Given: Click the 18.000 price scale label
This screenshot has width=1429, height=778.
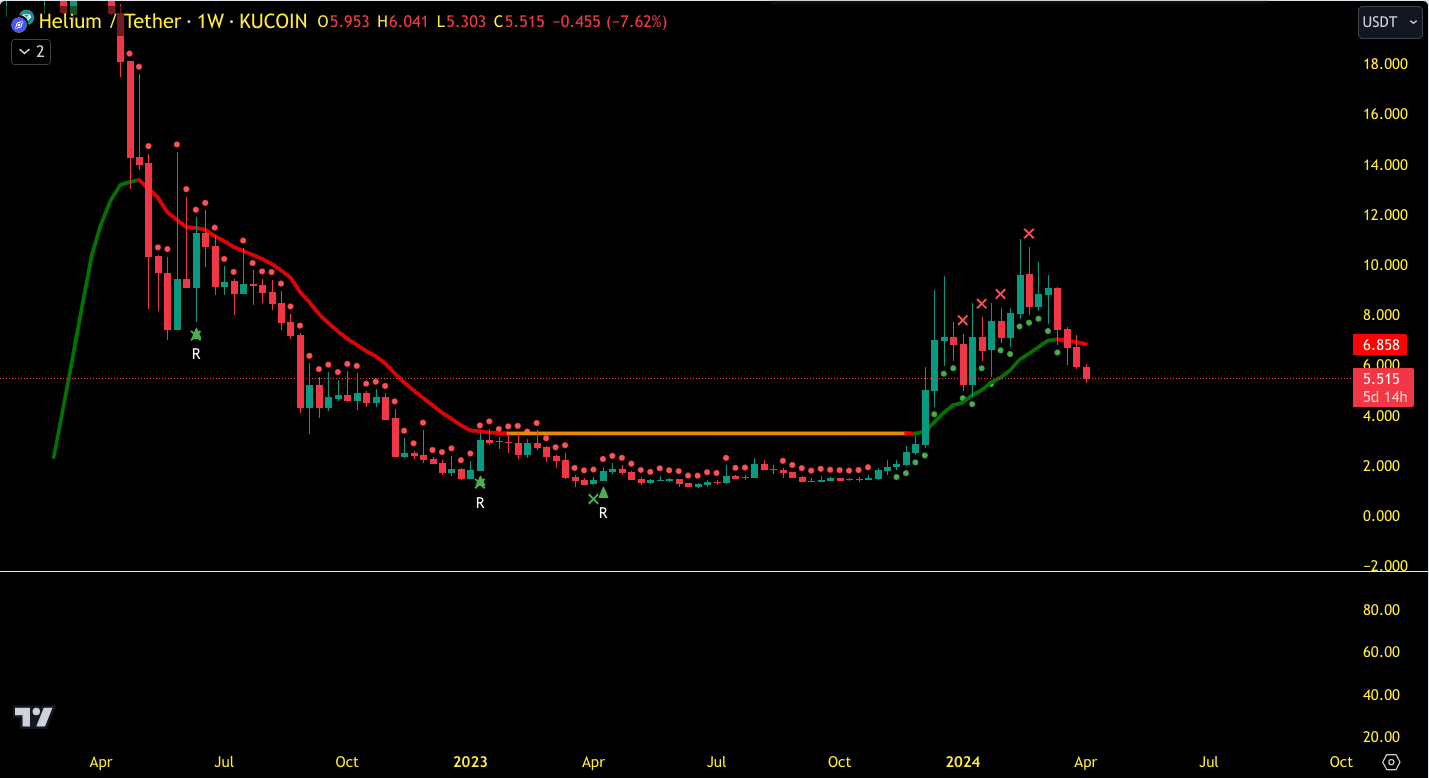Looking at the screenshot, I should (x=1385, y=64).
